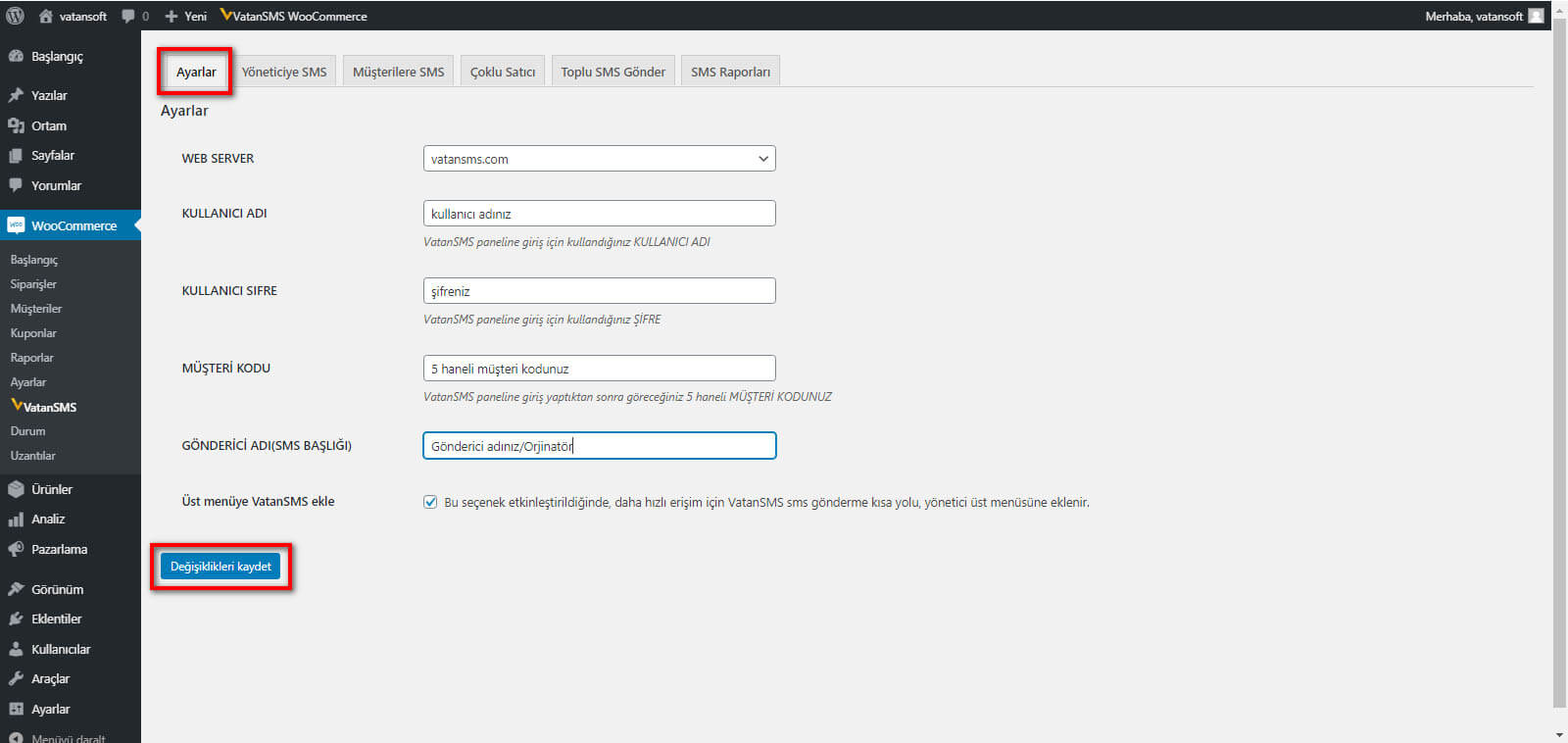Switch to the Yöneticiye SMS tab
The width and height of the screenshot is (1568, 743).
(284, 72)
